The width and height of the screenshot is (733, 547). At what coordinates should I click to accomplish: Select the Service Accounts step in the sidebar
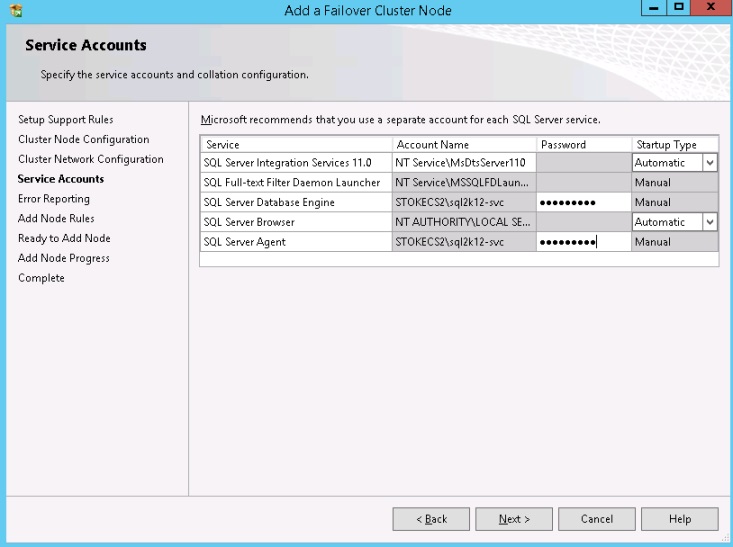click(61, 179)
